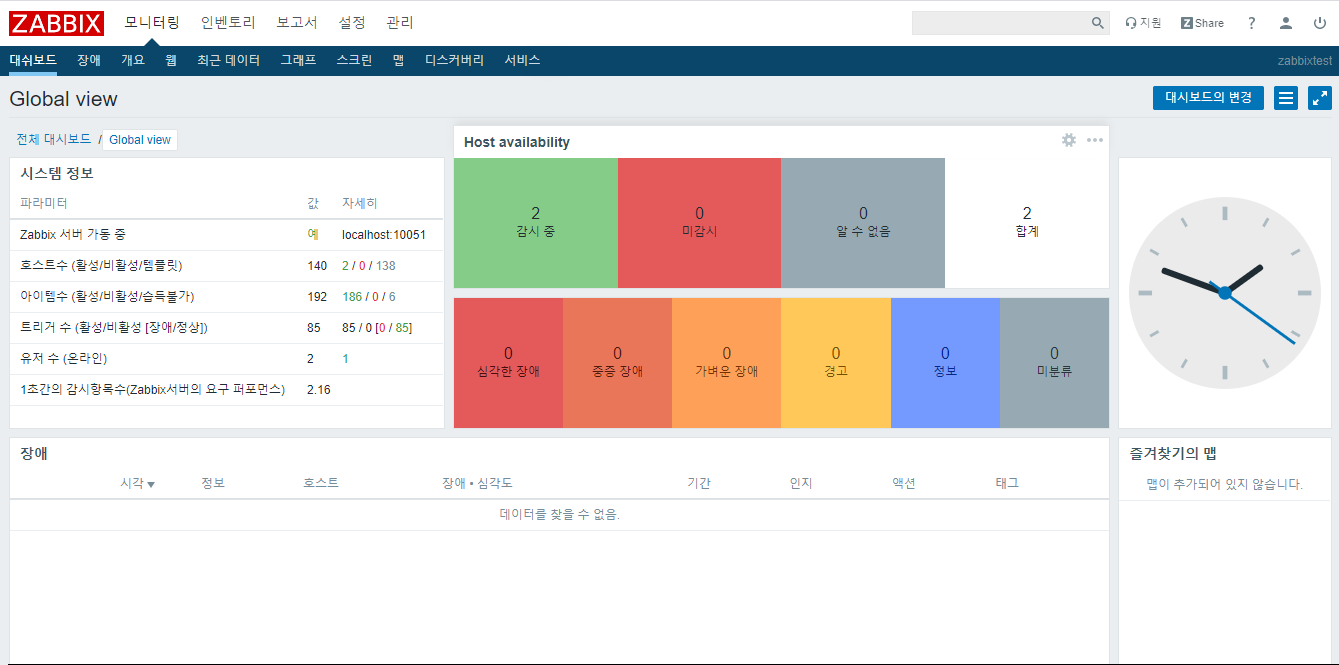Open the 설정 top menu
The width and height of the screenshot is (1339, 665).
click(x=352, y=22)
